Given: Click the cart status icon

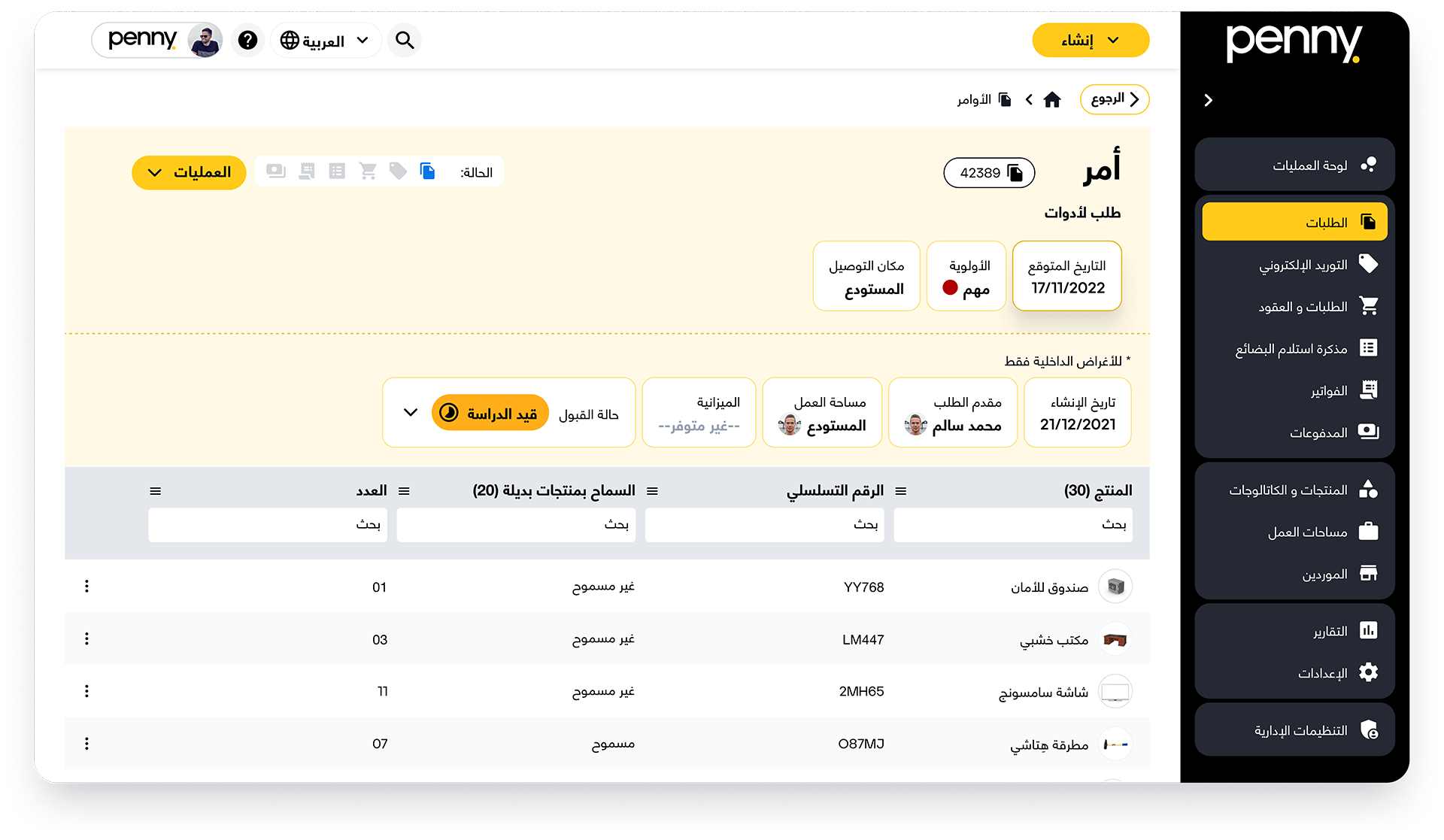Looking at the screenshot, I should click(x=368, y=171).
